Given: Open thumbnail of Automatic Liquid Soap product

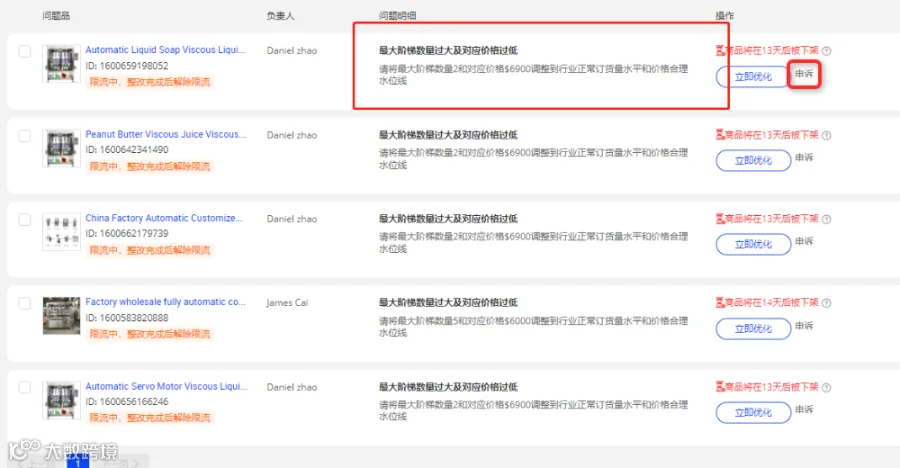Looking at the screenshot, I should tap(61, 64).
